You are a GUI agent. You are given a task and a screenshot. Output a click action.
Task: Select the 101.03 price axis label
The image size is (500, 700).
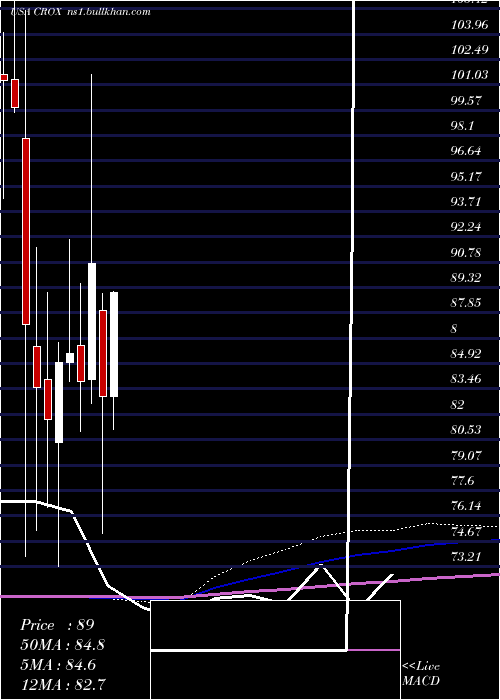click(470, 75)
